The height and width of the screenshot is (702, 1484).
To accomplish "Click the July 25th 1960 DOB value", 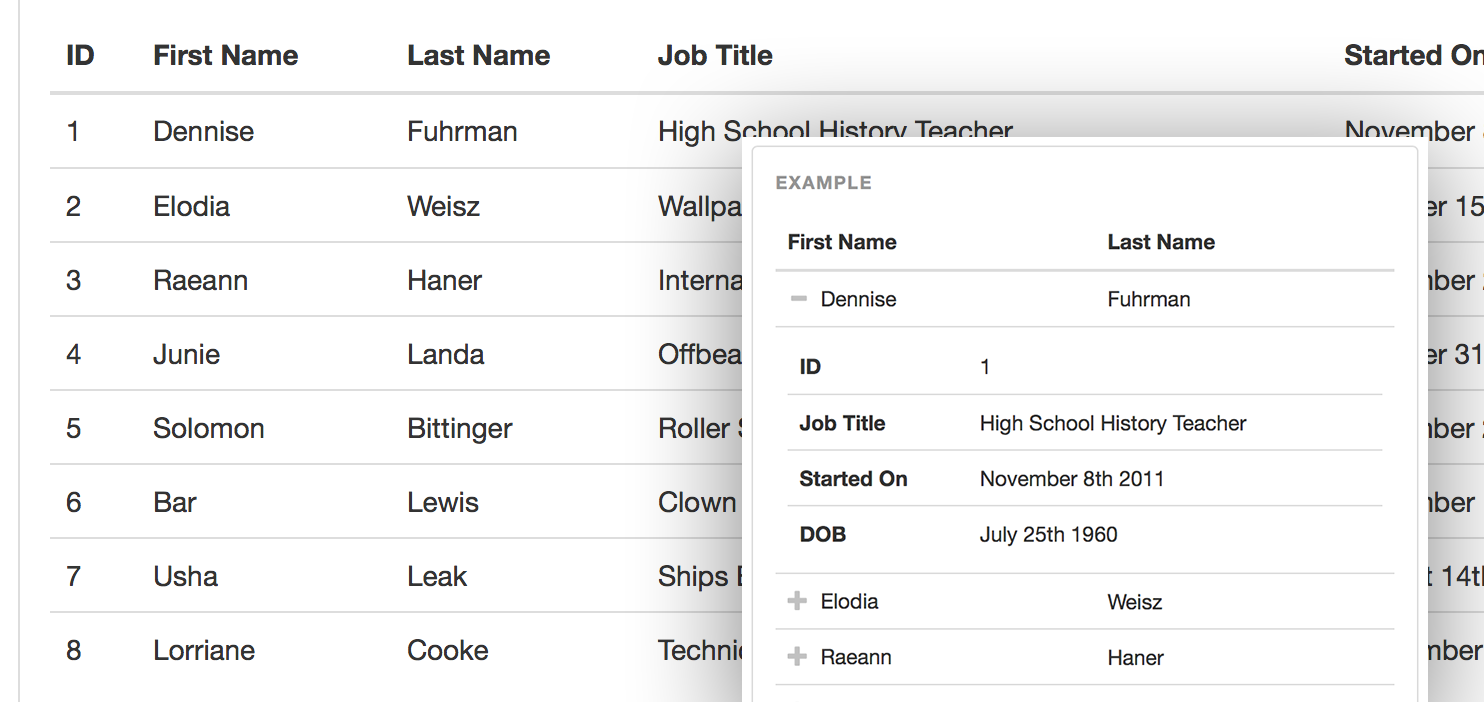I will tap(1048, 535).
